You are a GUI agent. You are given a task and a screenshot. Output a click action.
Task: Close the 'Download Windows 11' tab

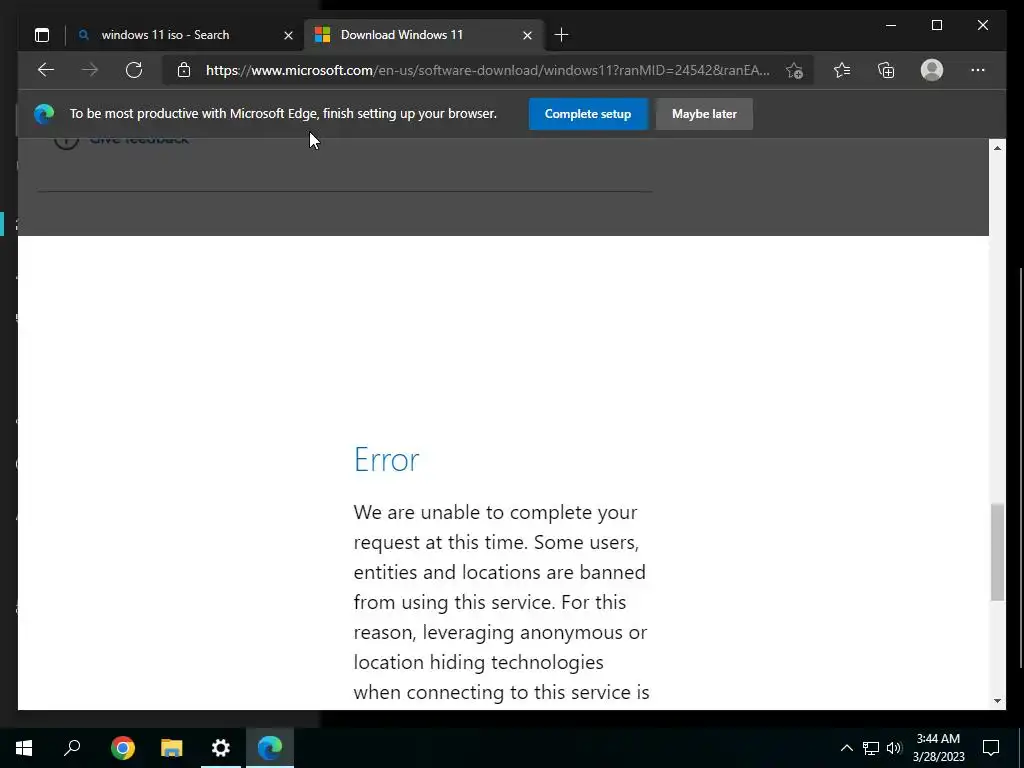pos(528,35)
